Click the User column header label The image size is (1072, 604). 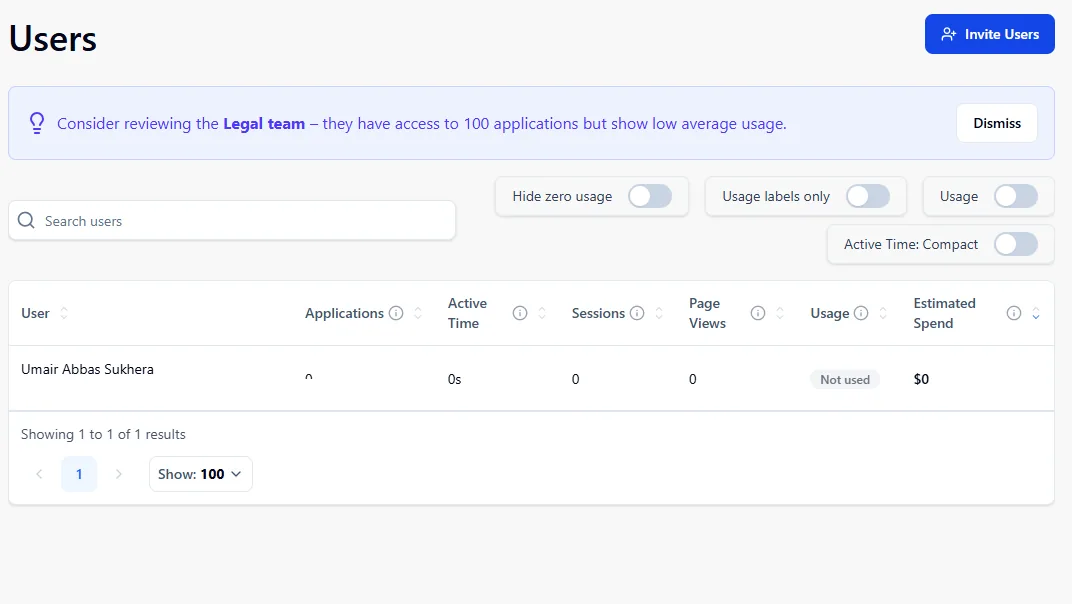(35, 313)
